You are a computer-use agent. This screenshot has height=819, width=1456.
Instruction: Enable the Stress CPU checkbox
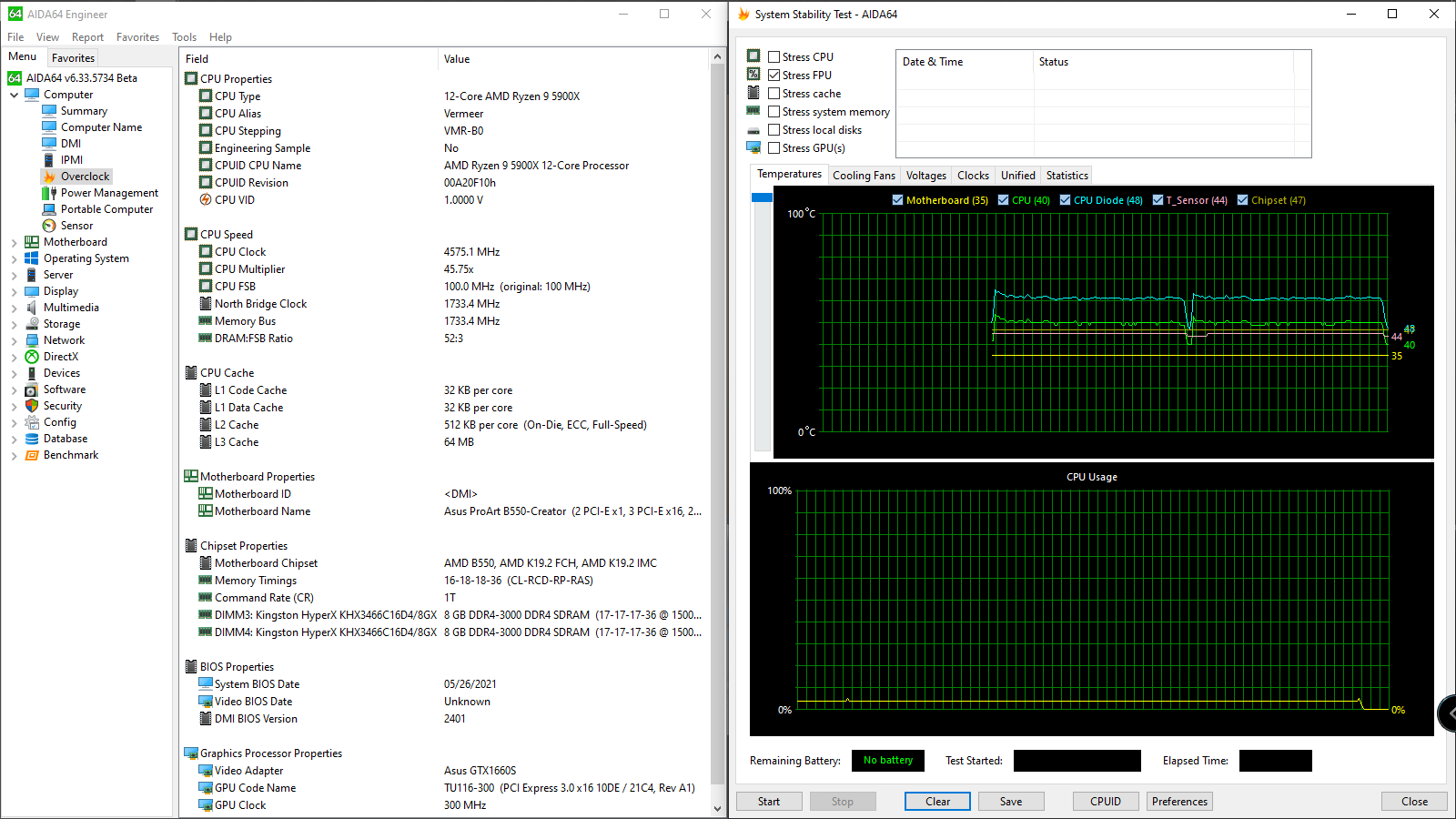click(x=774, y=56)
